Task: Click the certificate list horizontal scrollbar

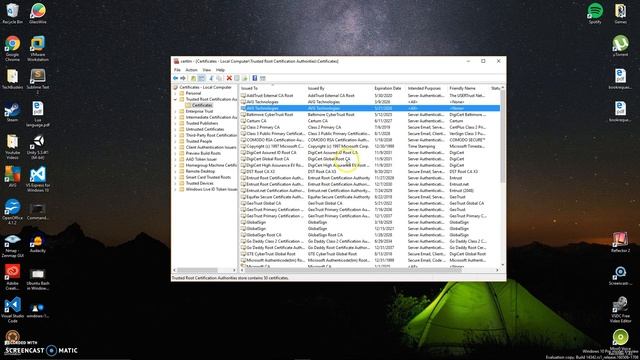Action: [353, 270]
